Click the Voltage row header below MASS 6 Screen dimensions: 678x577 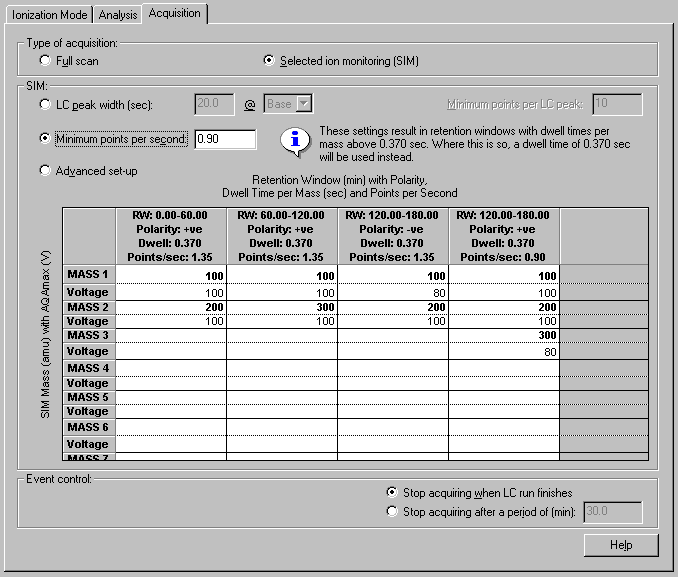pos(89,444)
